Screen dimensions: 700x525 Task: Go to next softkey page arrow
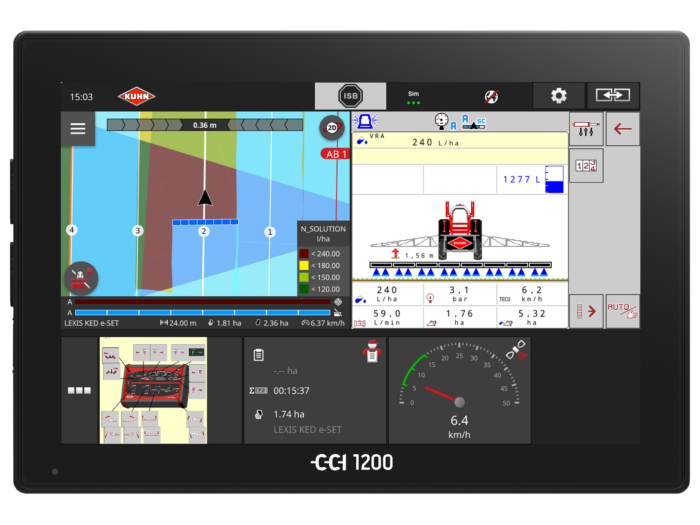pos(586,311)
